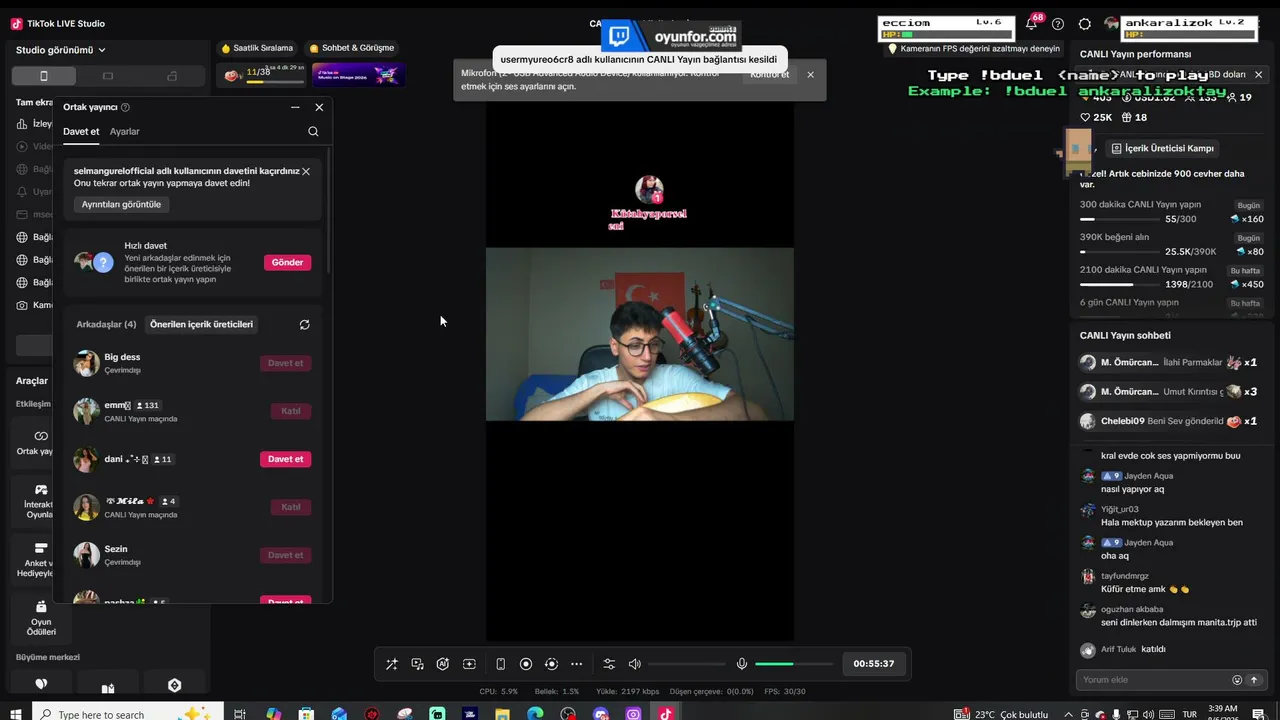Image resolution: width=1280 pixels, height=720 pixels.
Task: Open the İçerik Üreticisi Kampı button
Action: point(1163,148)
